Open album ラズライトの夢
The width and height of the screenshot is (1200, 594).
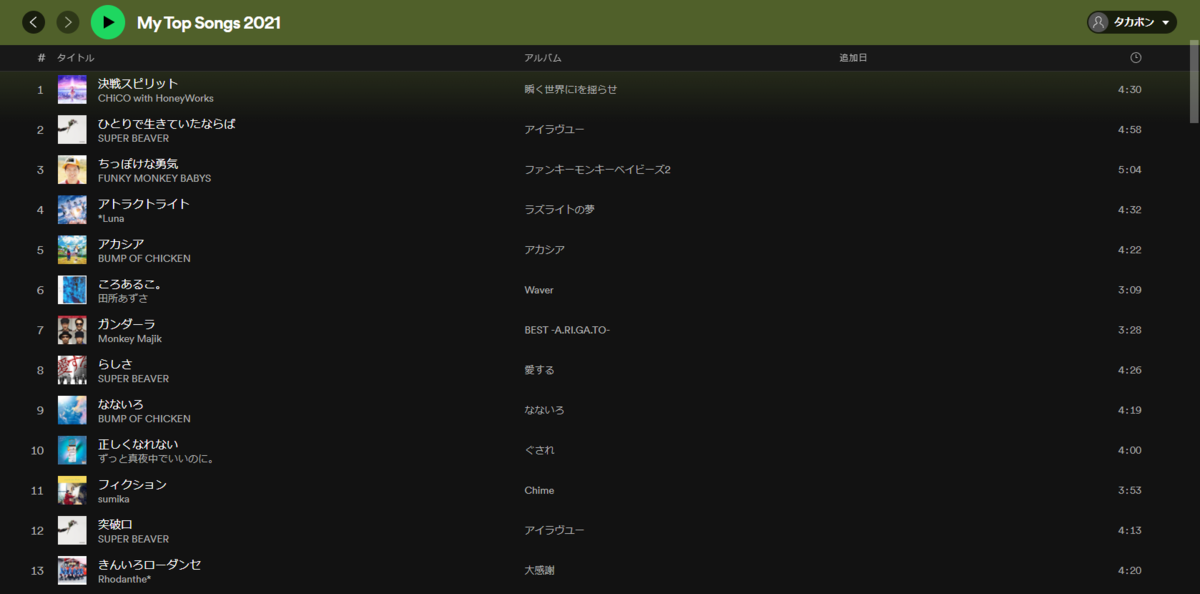(x=560, y=210)
